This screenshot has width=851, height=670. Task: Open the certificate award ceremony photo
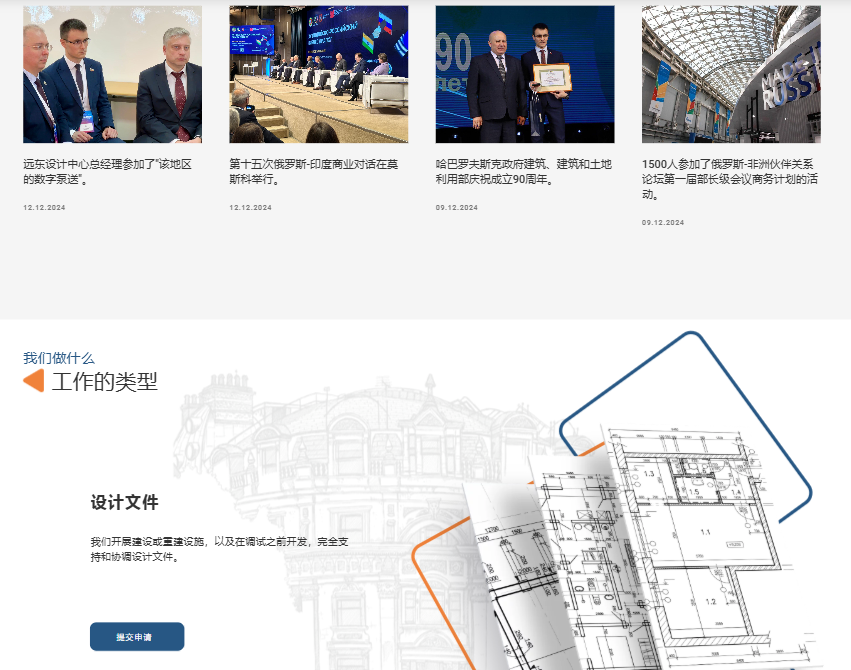pos(524,75)
